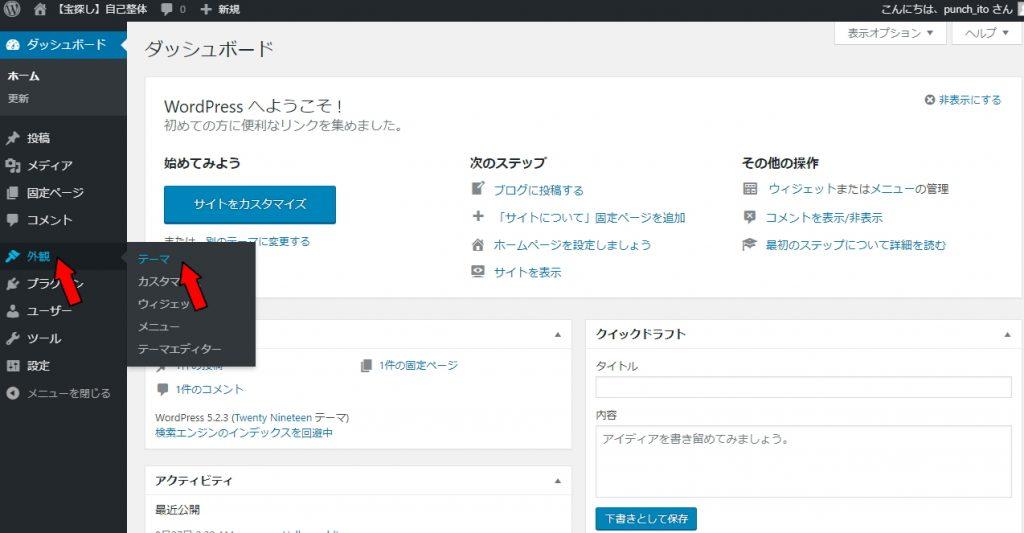
Task: Dismiss welcome panel via 非表示にする
Action: (970, 100)
